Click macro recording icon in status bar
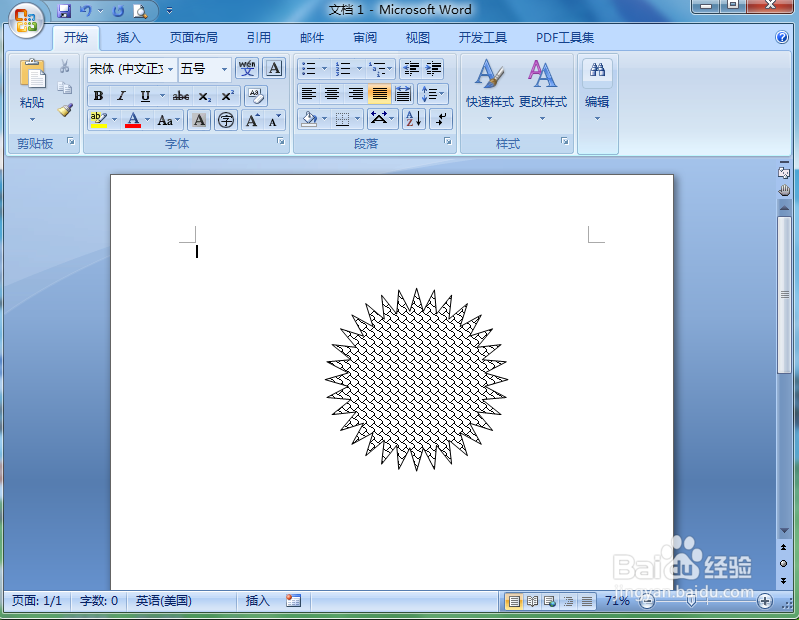The image size is (799, 620). point(293,601)
